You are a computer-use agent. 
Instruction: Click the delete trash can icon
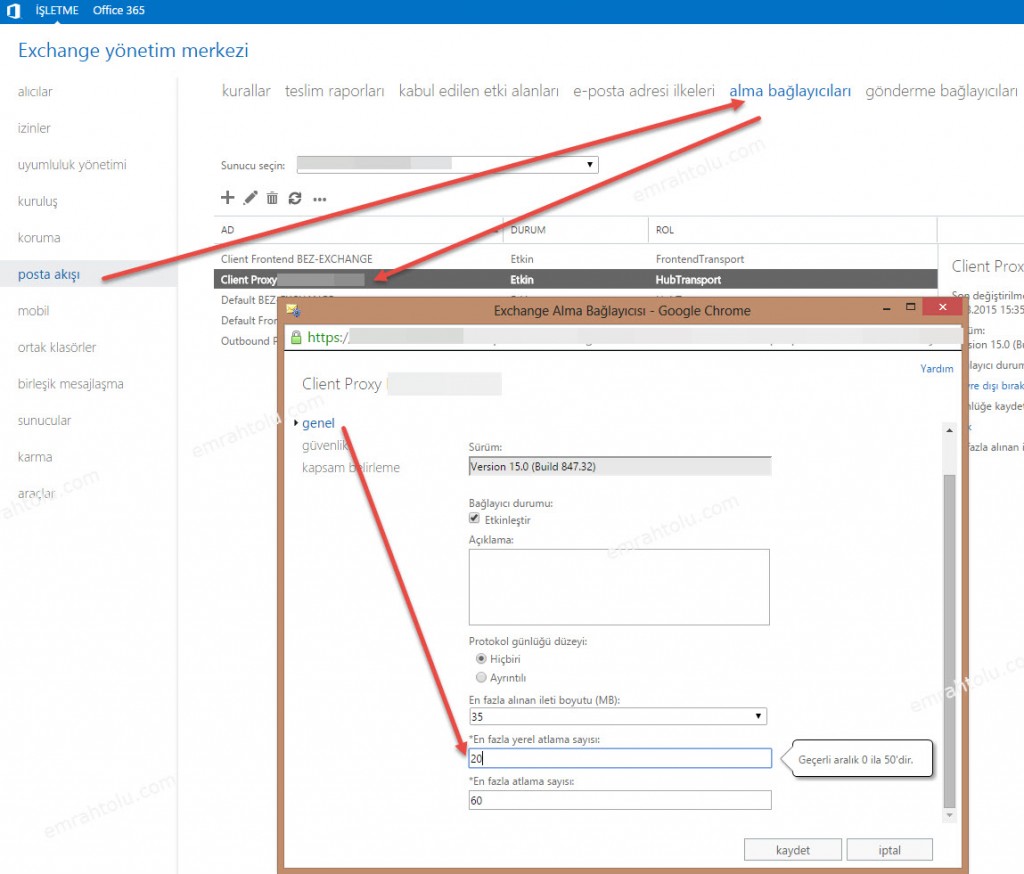coord(272,198)
